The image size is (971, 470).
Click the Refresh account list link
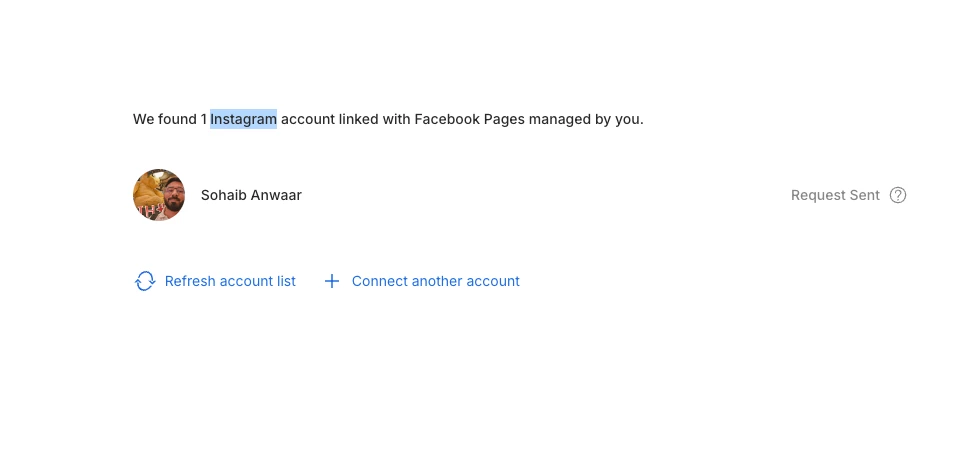tap(230, 281)
